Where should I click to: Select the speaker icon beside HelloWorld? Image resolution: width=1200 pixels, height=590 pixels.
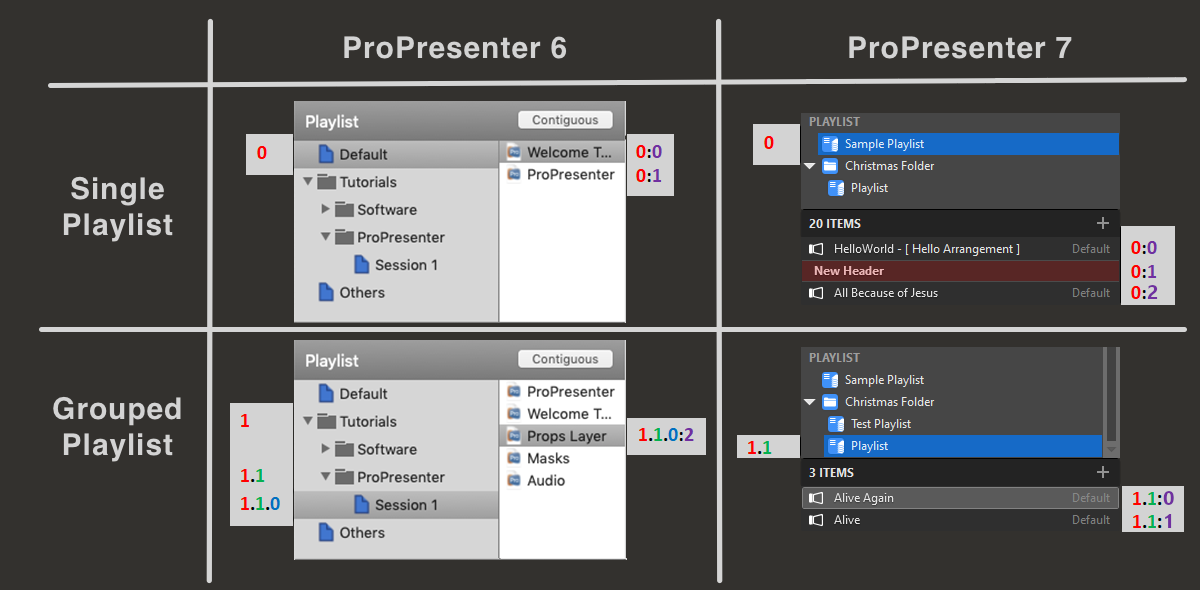(x=815, y=248)
